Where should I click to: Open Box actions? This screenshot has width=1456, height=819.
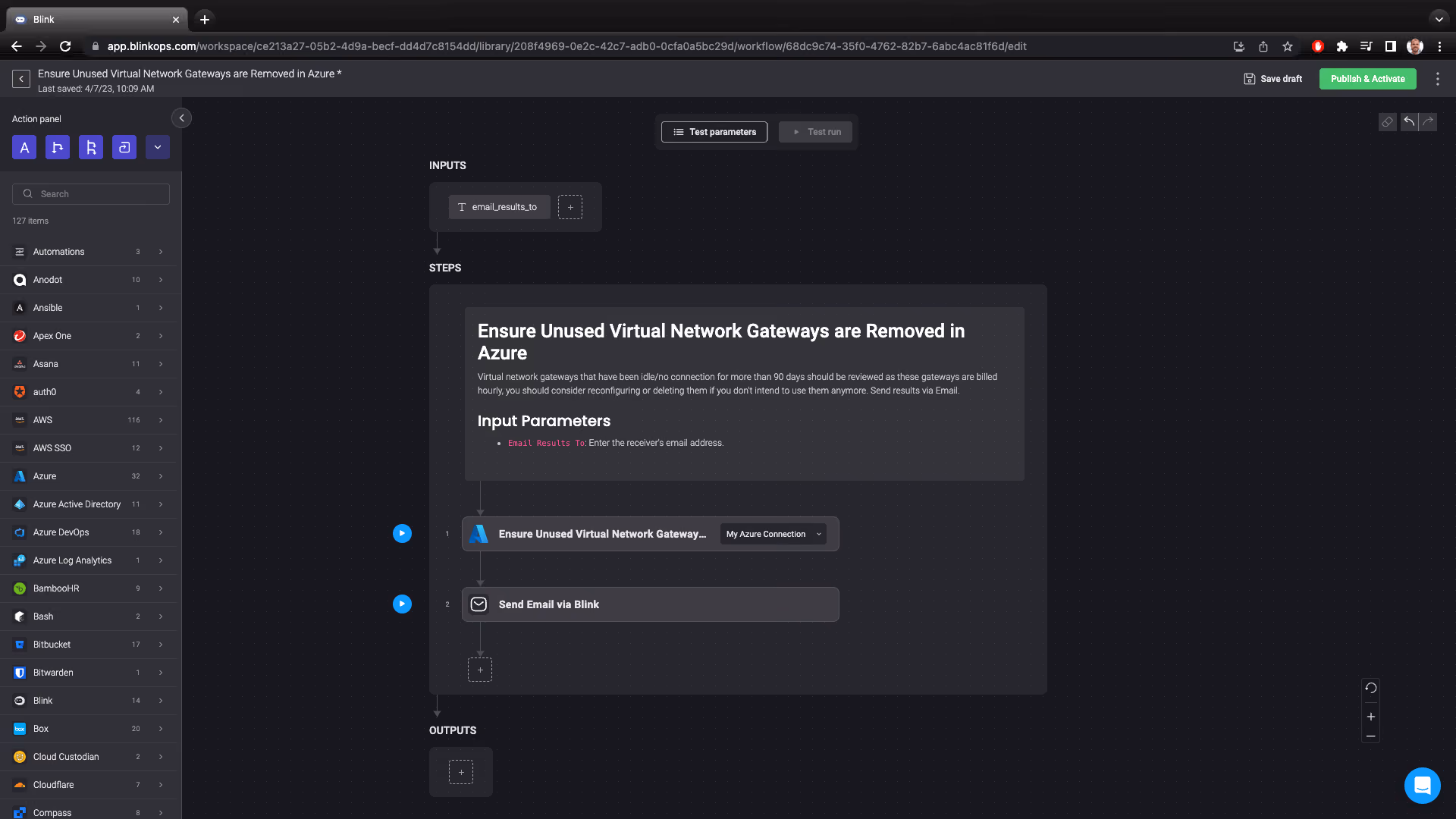point(88,729)
